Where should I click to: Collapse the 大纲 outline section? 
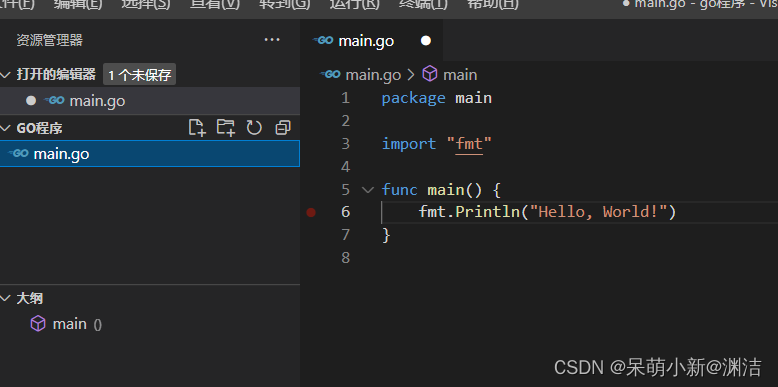pos(5,298)
